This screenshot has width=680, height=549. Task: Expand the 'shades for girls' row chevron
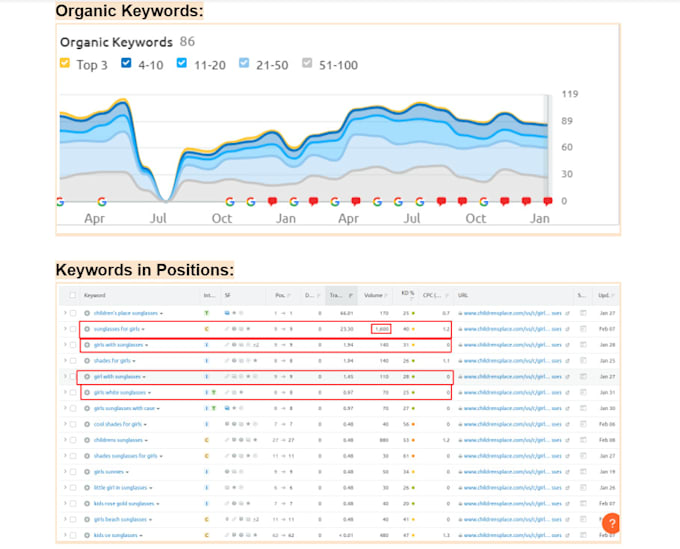point(65,360)
